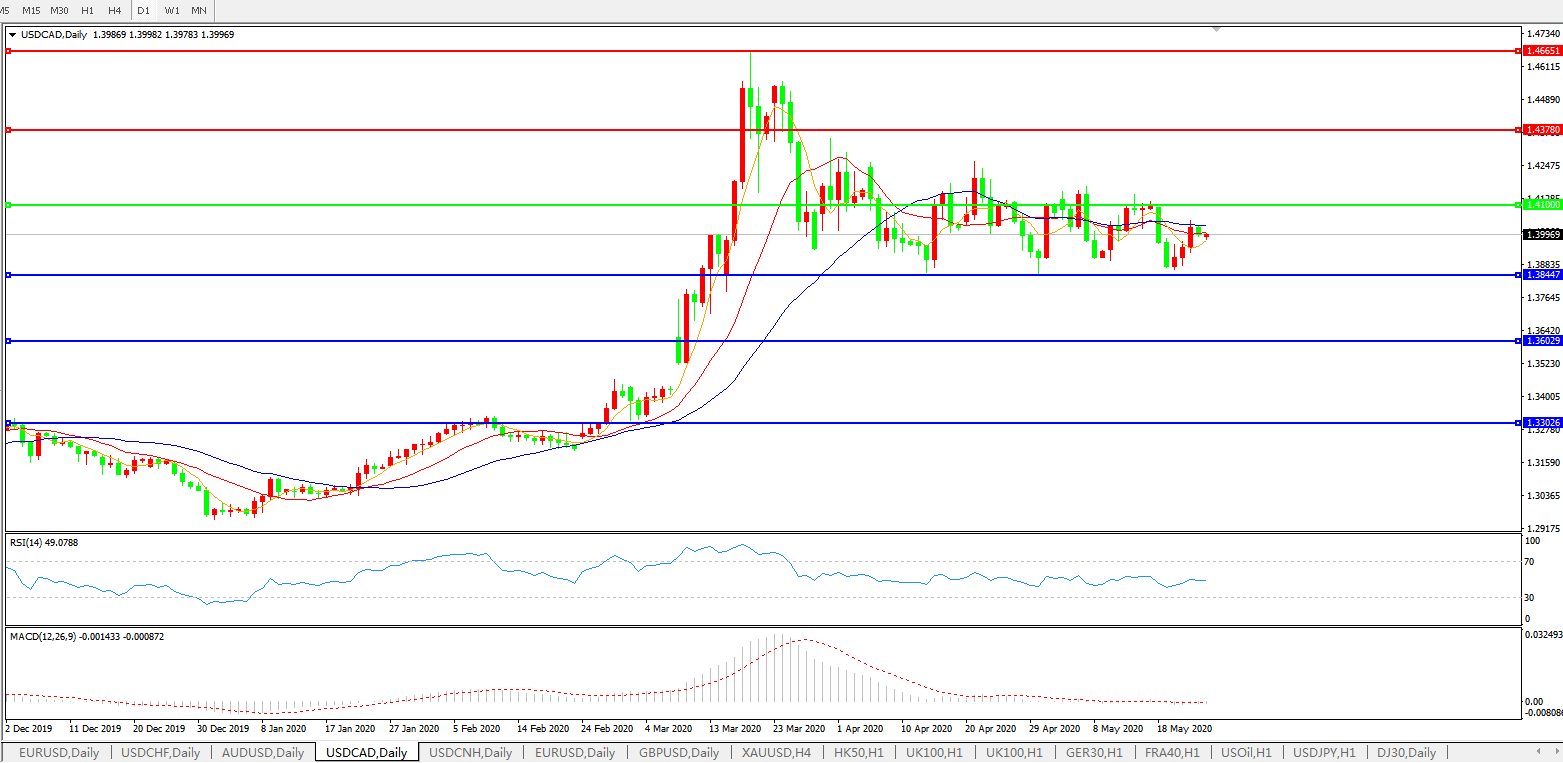This screenshot has width=1563, height=763.
Task: Select left handle of blue 1.36029 line
Action: pos(8,341)
